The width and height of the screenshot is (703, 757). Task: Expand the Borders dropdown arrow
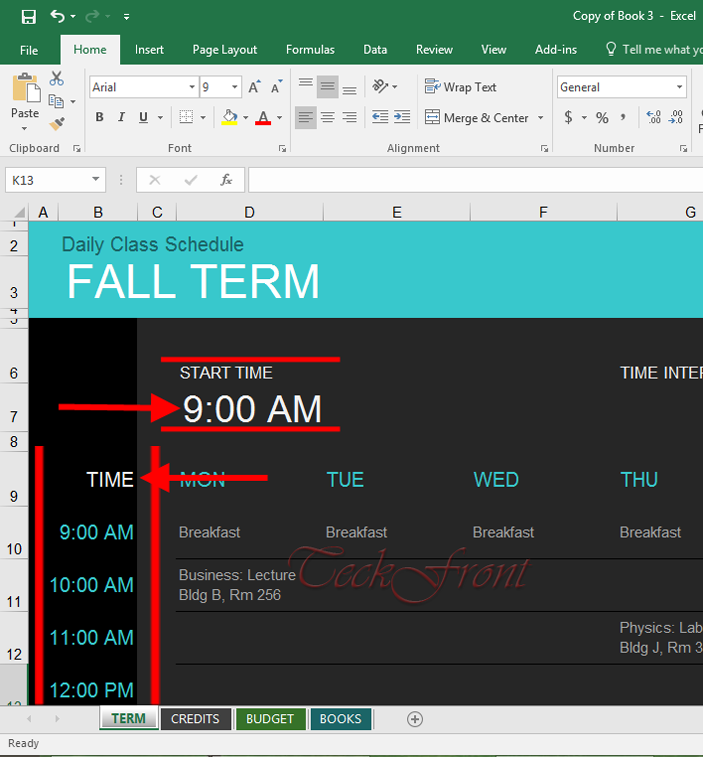pyautogui.click(x=203, y=118)
